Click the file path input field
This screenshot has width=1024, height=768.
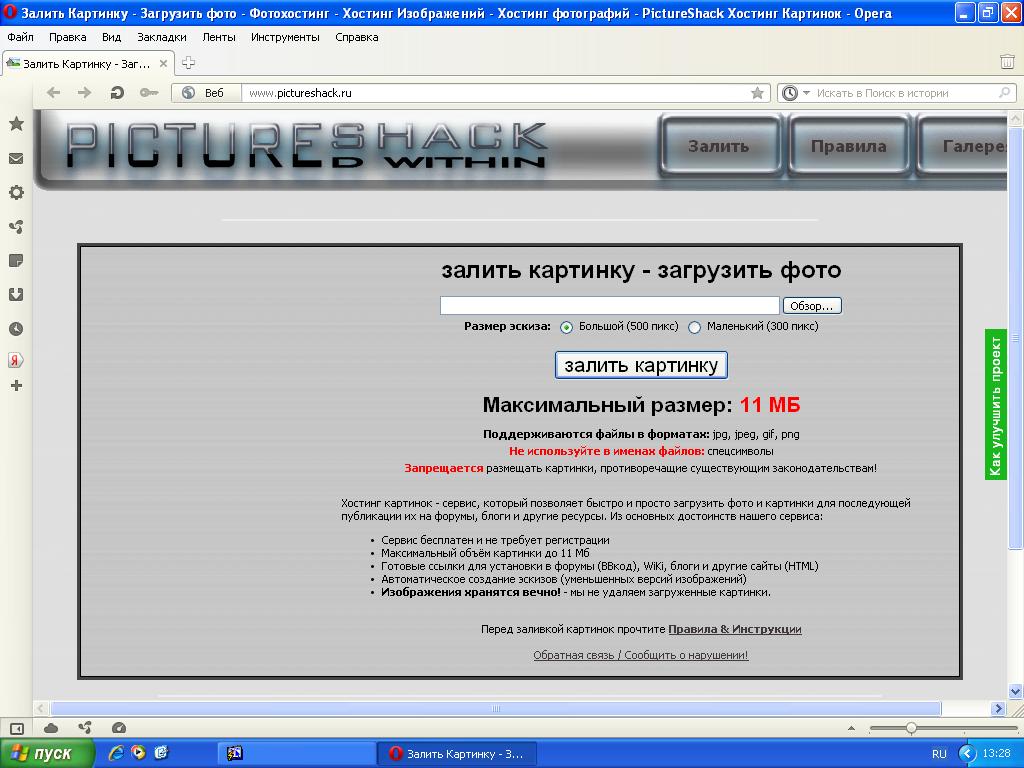609,306
